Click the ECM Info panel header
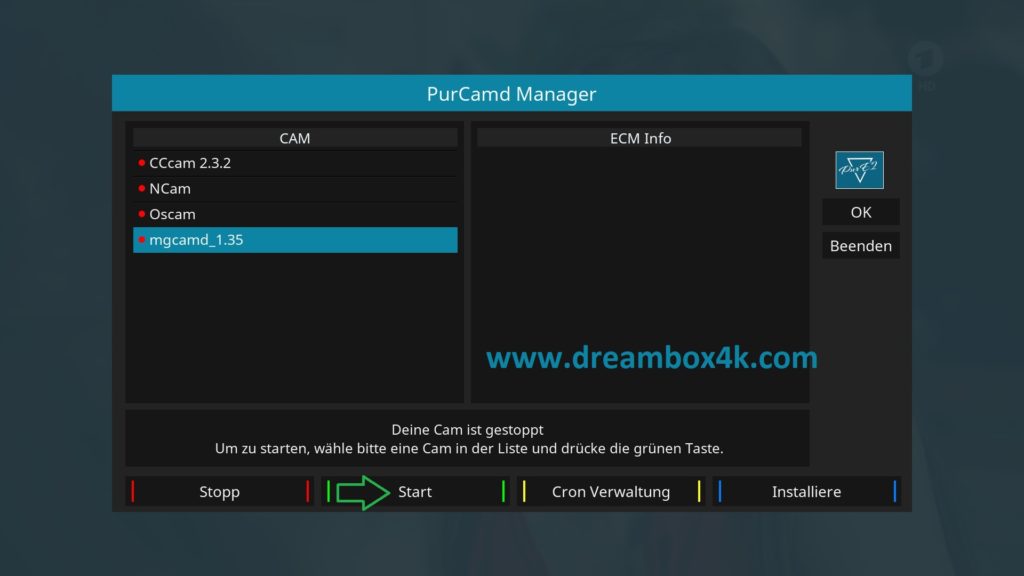The image size is (1024, 576). click(x=640, y=138)
